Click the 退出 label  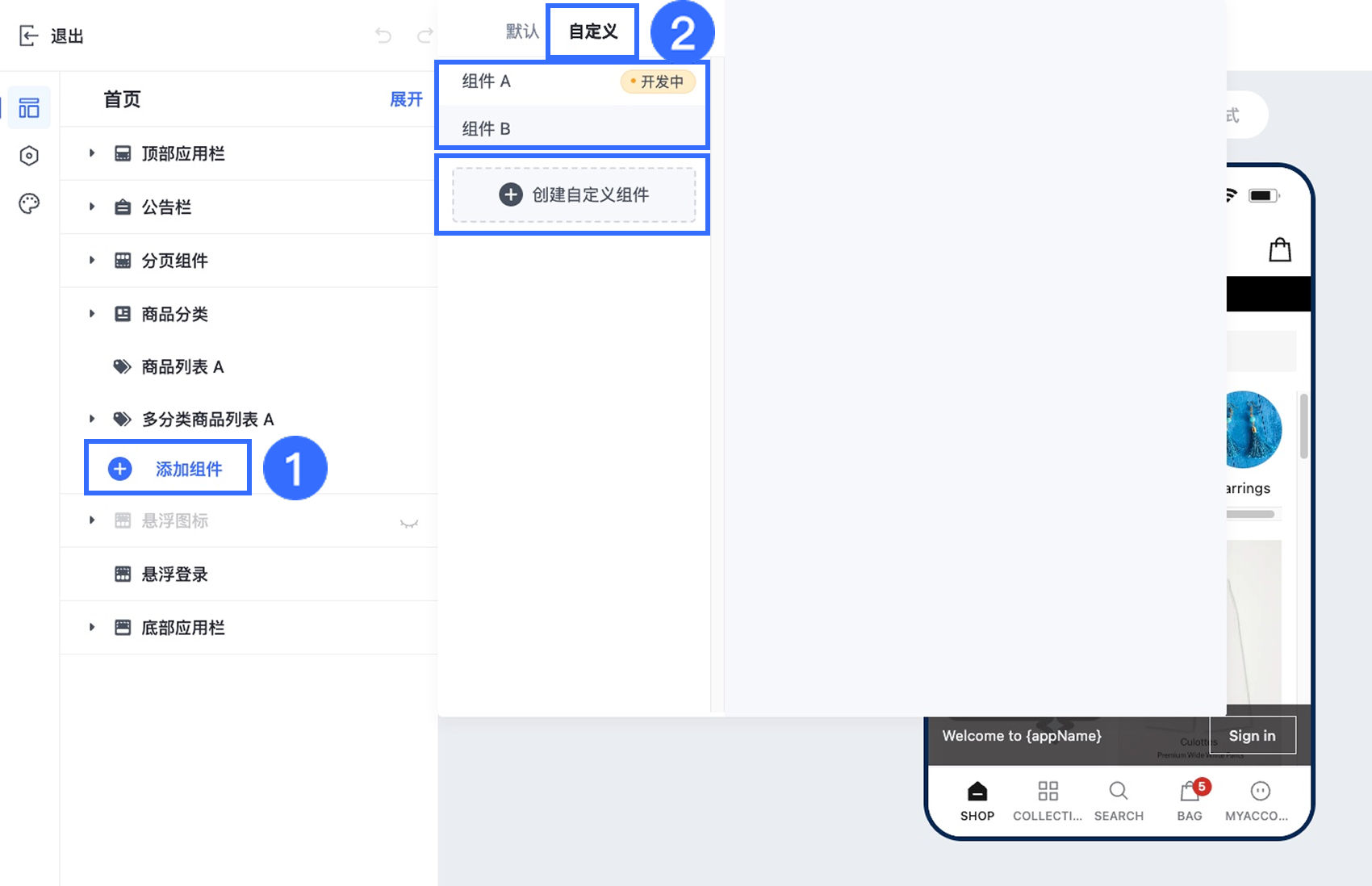coord(67,36)
